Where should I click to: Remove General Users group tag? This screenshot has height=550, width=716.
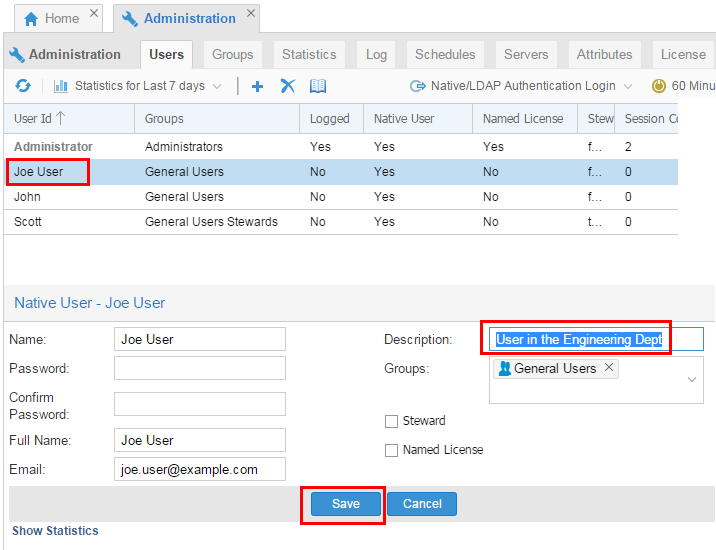609,368
